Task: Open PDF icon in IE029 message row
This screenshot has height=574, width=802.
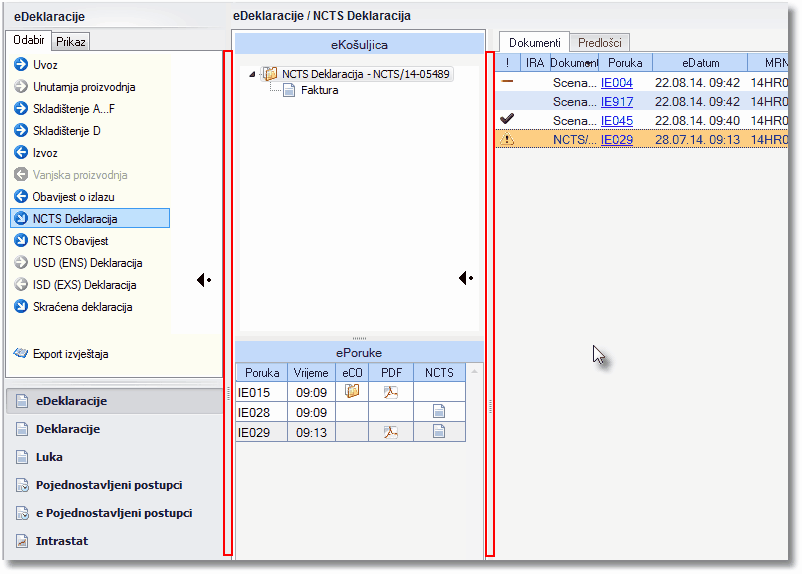Action: click(x=391, y=432)
